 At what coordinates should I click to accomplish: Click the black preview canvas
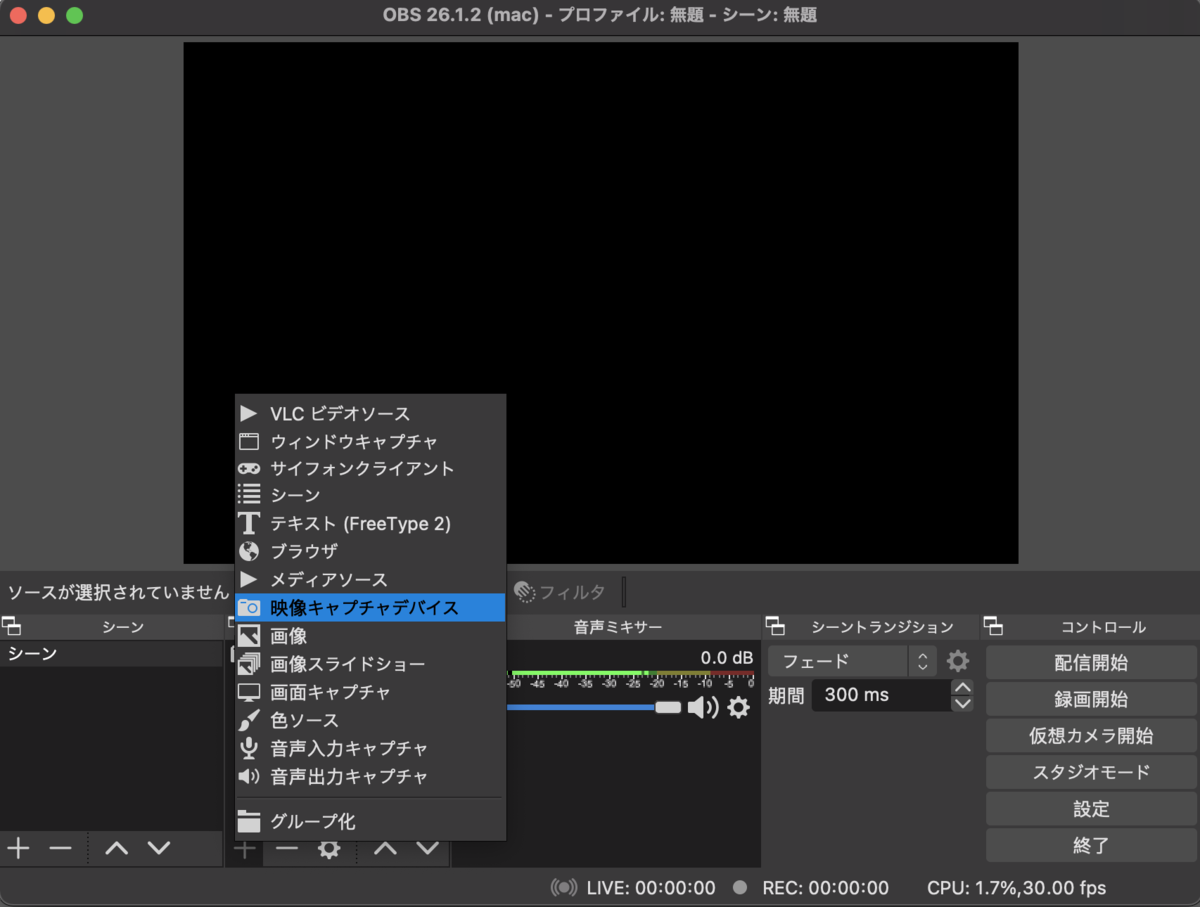coord(600,303)
